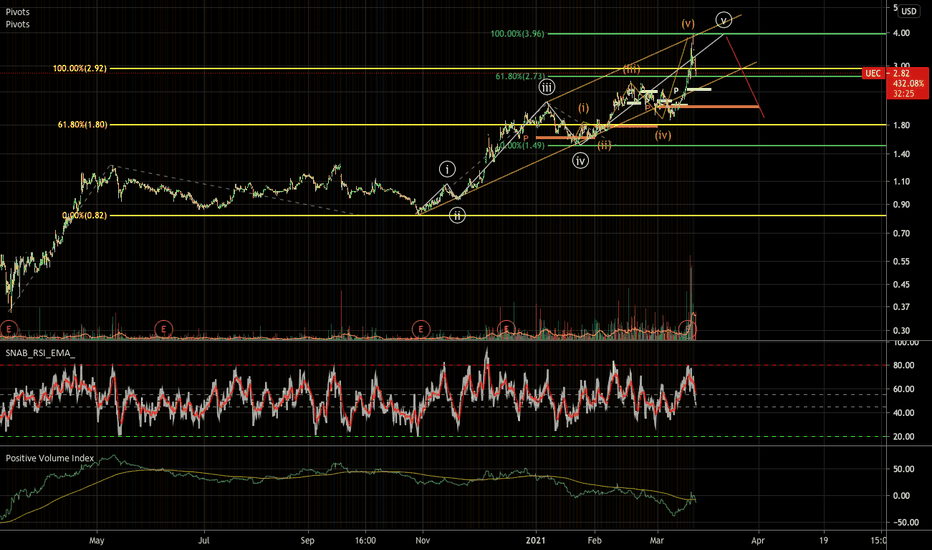Click the 32:25 bar countdown

[x=903, y=93]
